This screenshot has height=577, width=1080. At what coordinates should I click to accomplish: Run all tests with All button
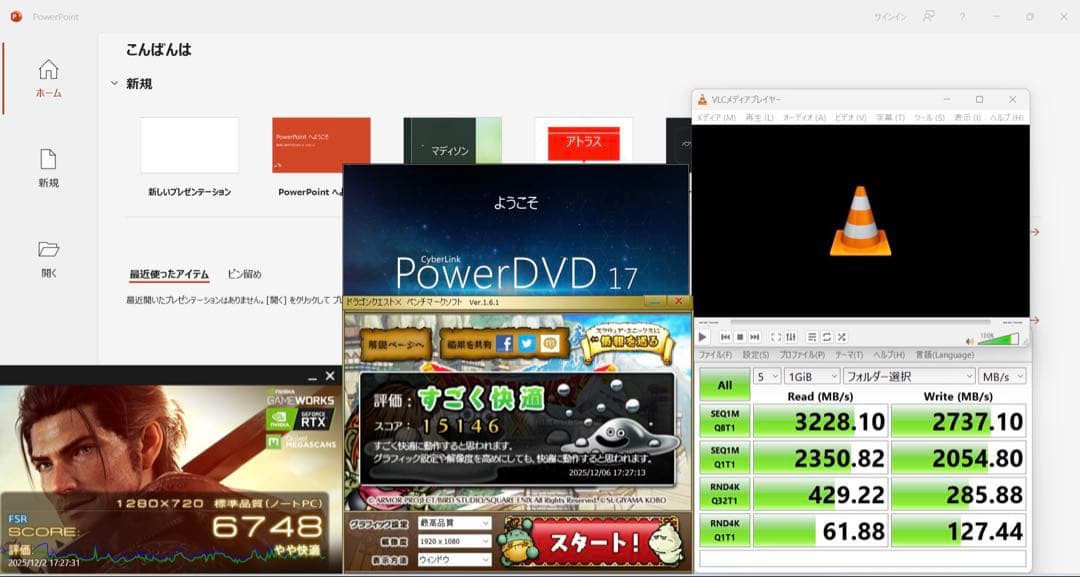[725, 385]
